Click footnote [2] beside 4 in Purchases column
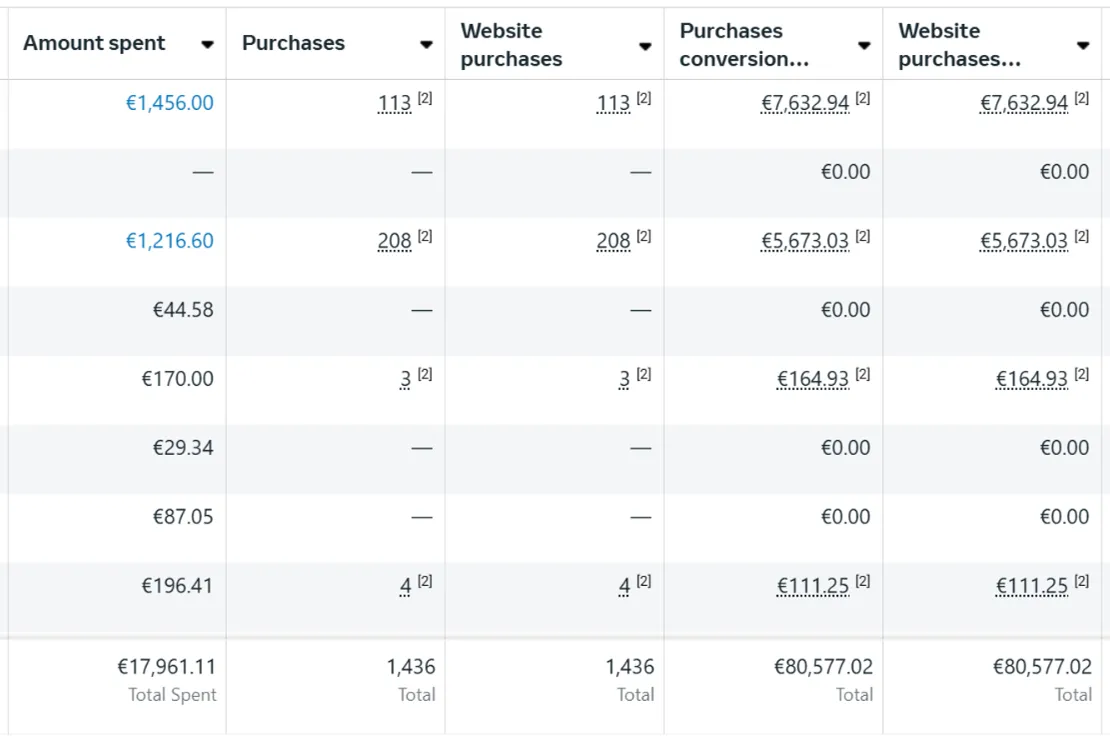Viewport: 1110px width, 737px height. (x=425, y=581)
